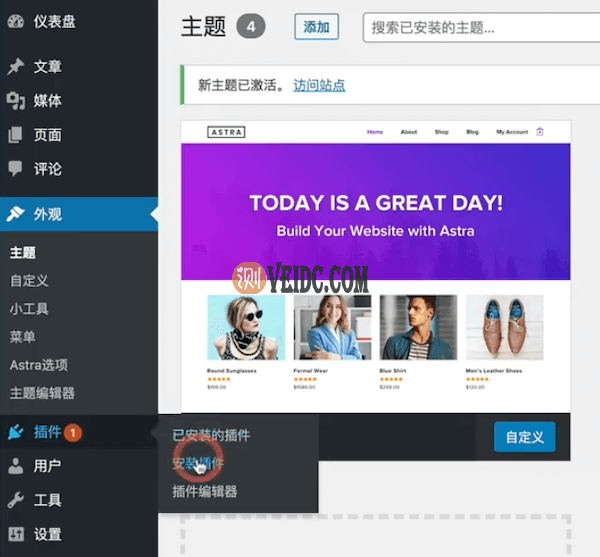This screenshot has height=557, width=600.
Task: Click the Comments speech bubble icon
Action: (x=15, y=168)
